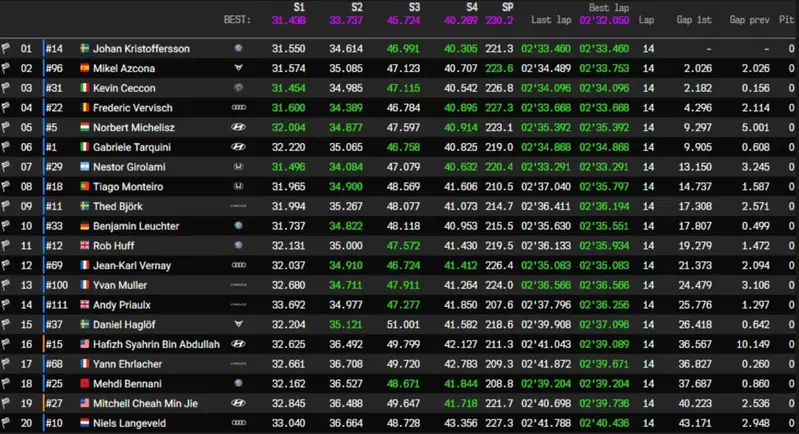Click car number #69
This screenshot has height=434, width=799.
(54, 265)
